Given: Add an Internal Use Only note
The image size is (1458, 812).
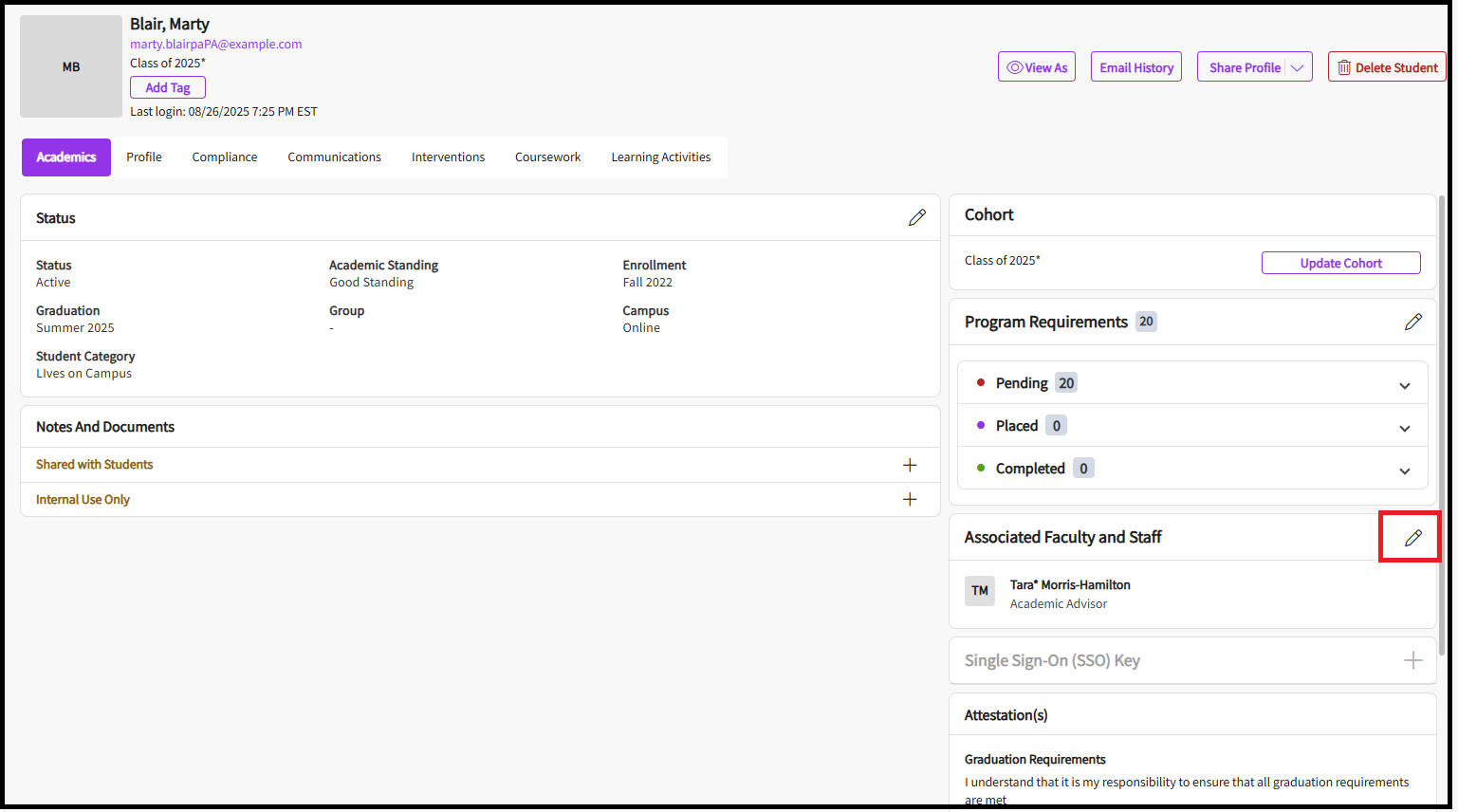Looking at the screenshot, I should [x=909, y=500].
